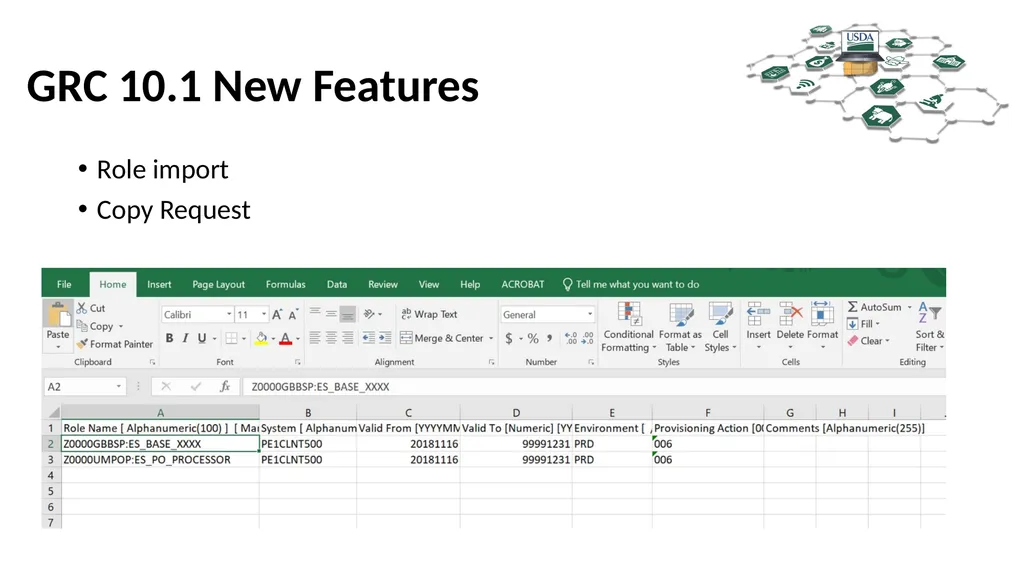Apply accounting dollar format
This screenshot has height=575, width=1024.
pos(509,338)
